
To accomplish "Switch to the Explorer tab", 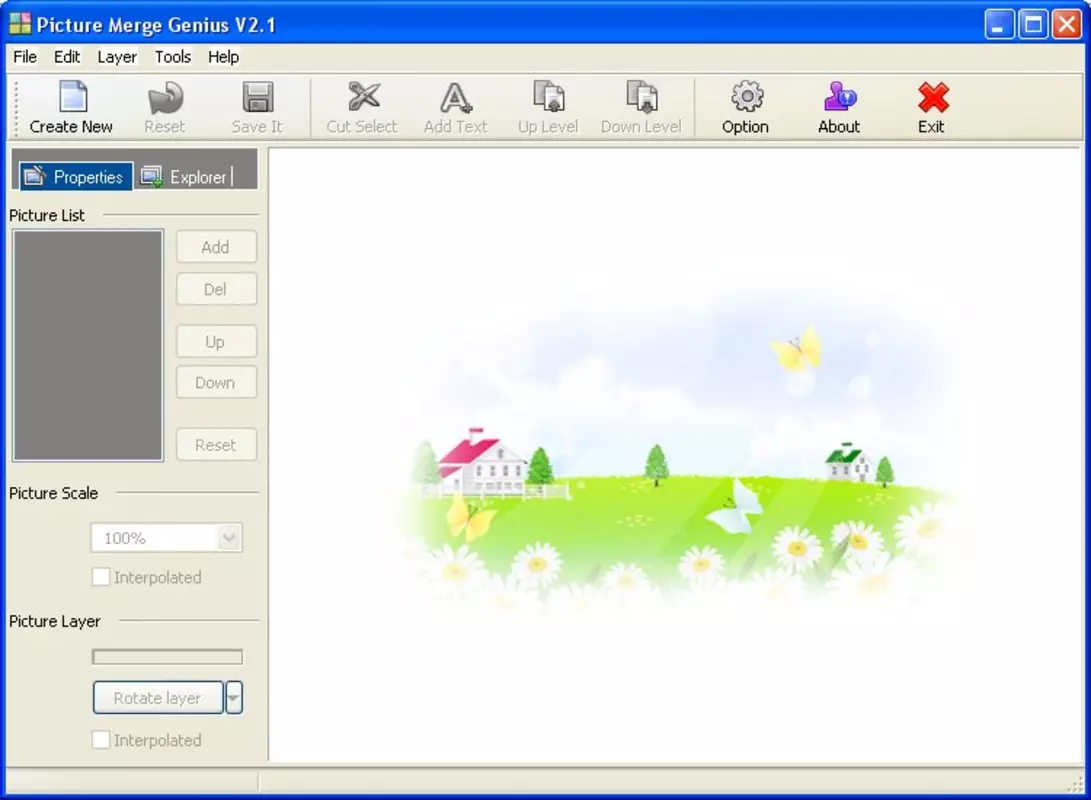I will [x=185, y=177].
